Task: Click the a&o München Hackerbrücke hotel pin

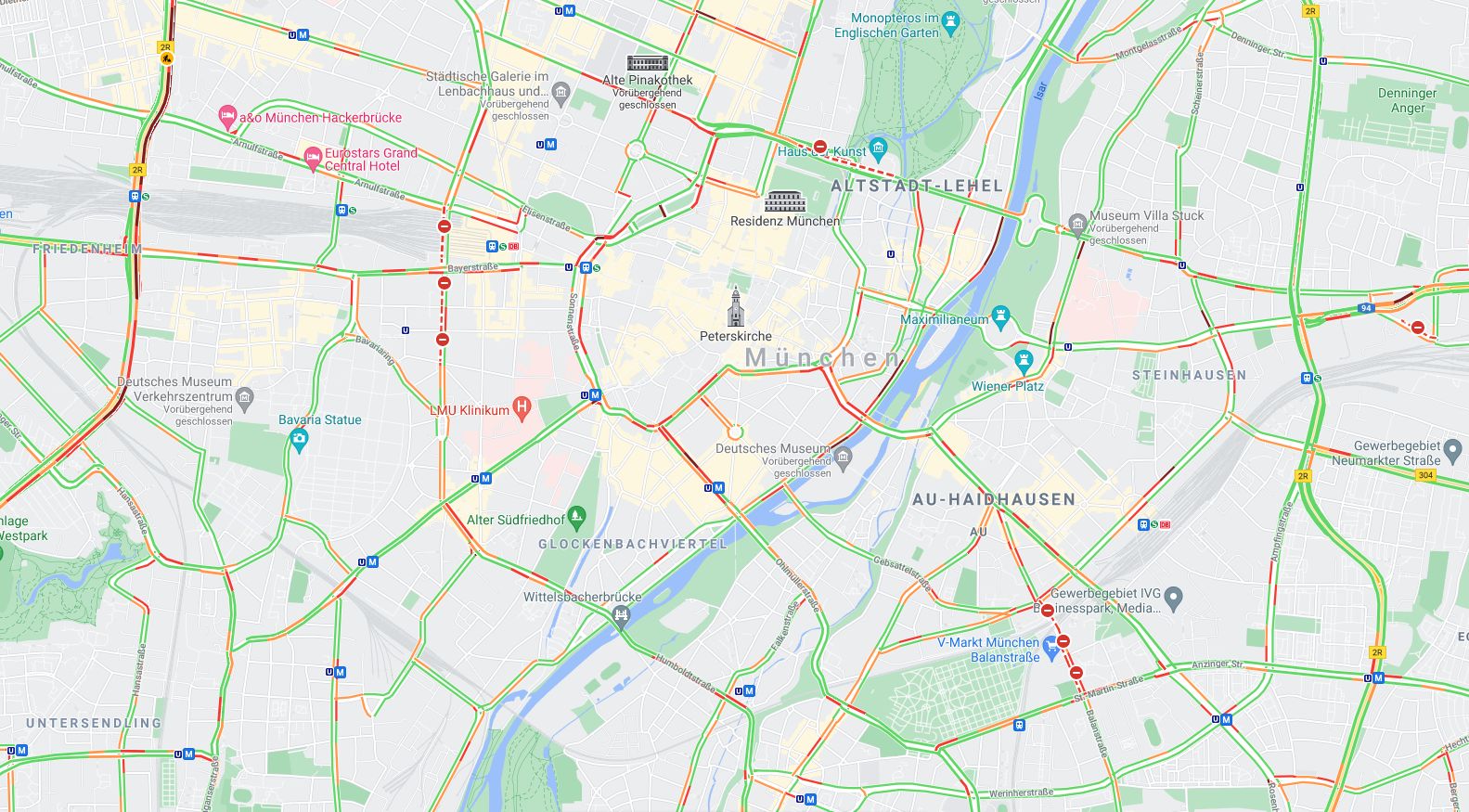Action: click(227, 118)
